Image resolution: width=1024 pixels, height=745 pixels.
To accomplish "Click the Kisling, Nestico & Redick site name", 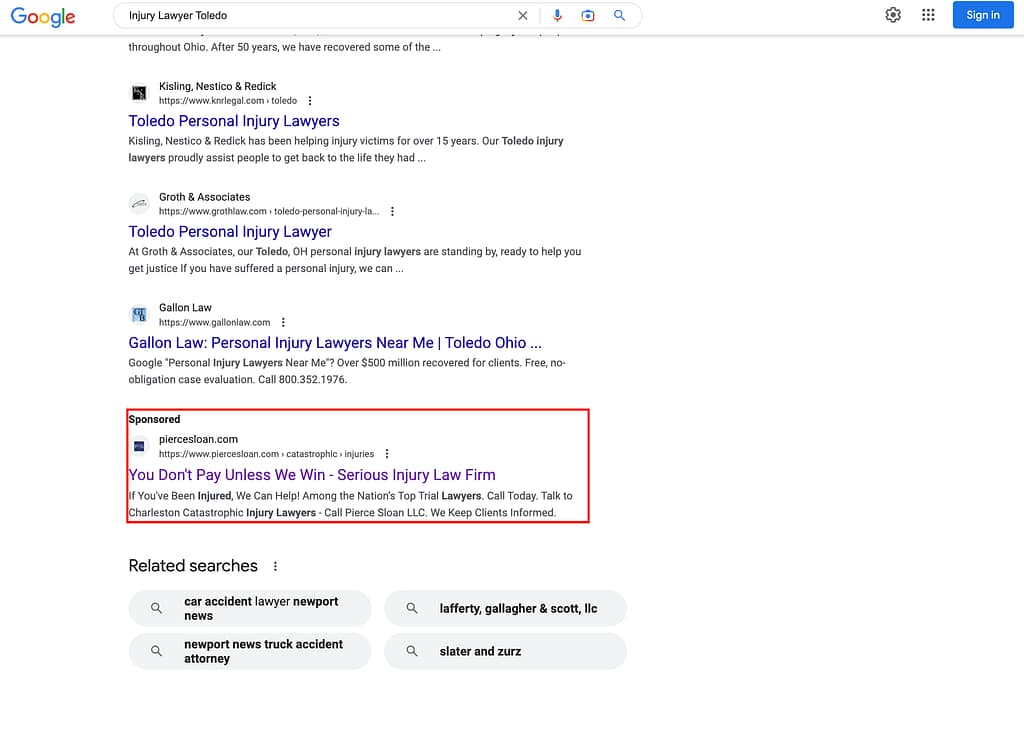I will tap(217, 86).
